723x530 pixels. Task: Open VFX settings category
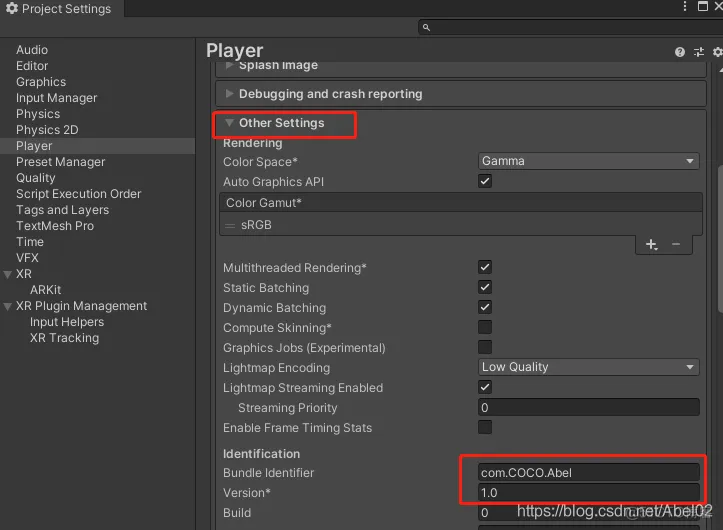pyautogui.click(x=27, y=258)
